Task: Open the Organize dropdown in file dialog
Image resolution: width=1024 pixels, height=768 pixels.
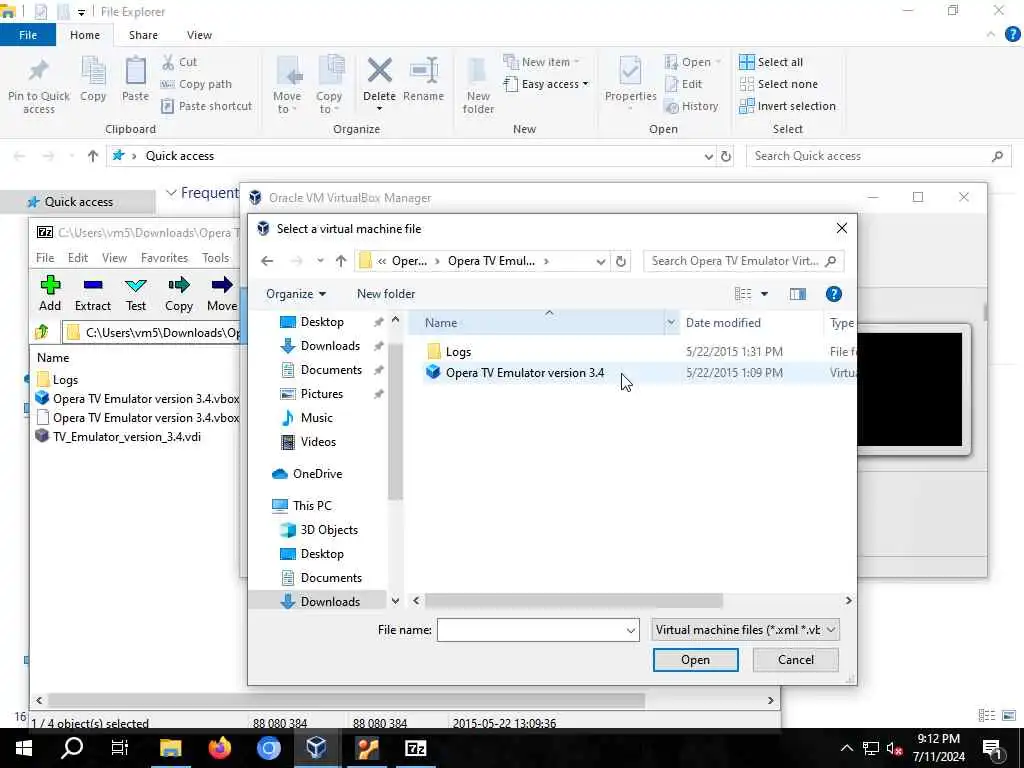Action: pyautogui.click(x=295, y=294)
